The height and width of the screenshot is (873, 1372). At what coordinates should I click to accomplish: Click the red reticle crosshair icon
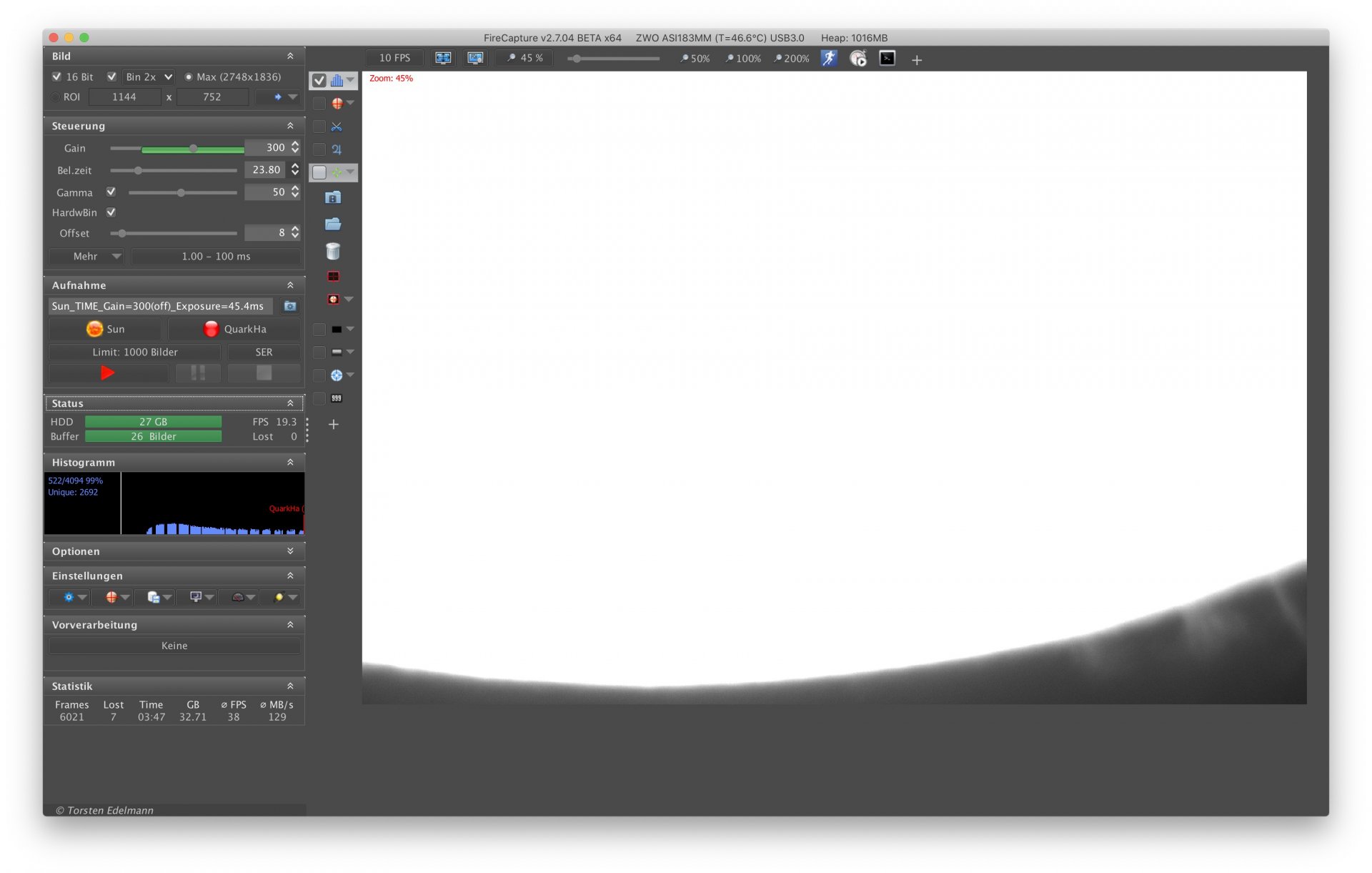click(x=337, y=104)
